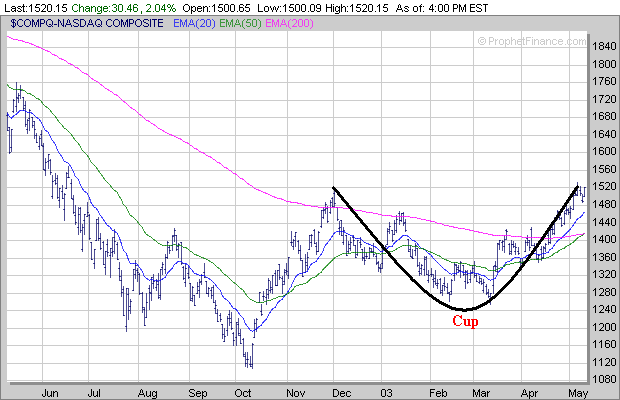Click the High:1520.15 value
This screenshot has height=400, width=620.
click(357, 8)
